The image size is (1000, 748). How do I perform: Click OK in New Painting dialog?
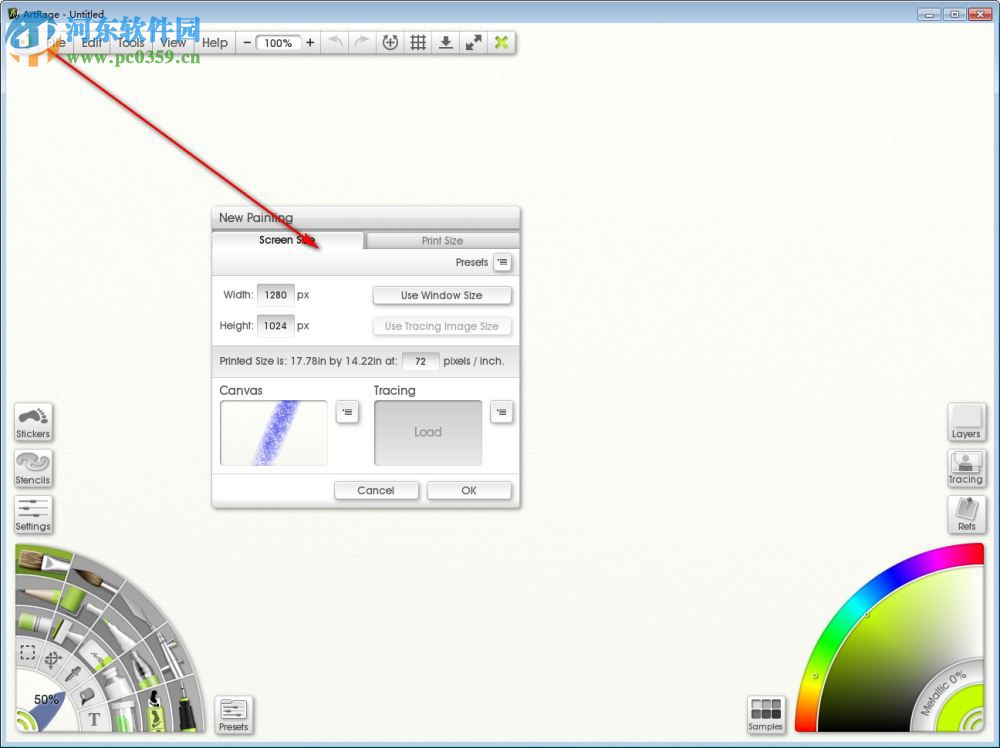pyautogui.click(x=469, y=490)
